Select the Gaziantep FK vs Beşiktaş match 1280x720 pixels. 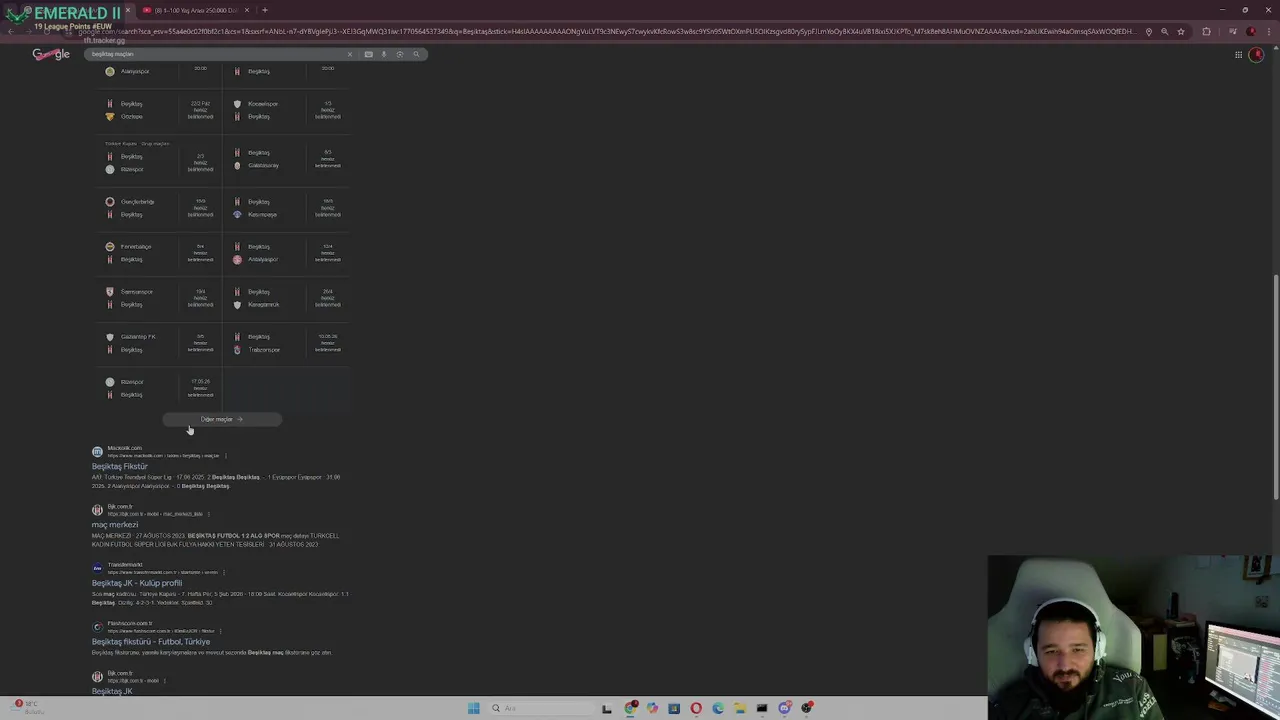coord(160,343)
